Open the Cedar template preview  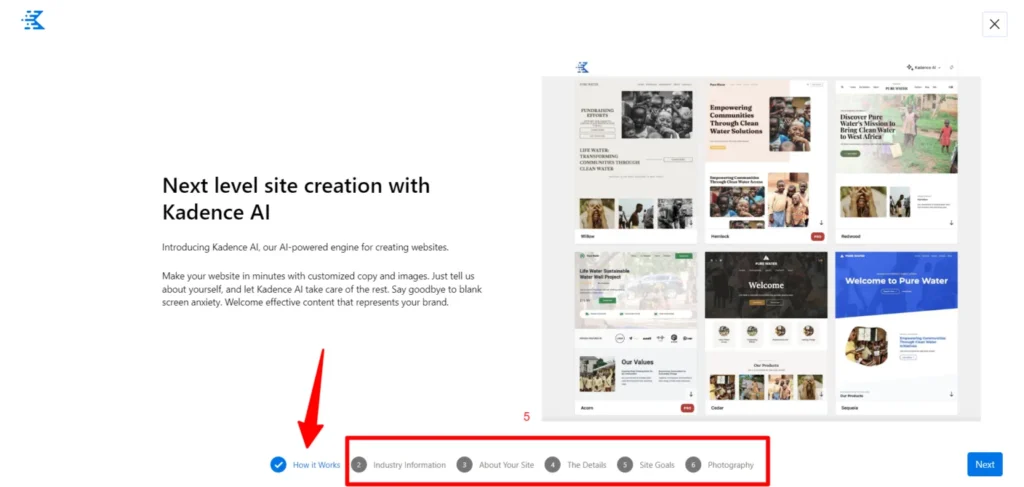coord(766,333)
